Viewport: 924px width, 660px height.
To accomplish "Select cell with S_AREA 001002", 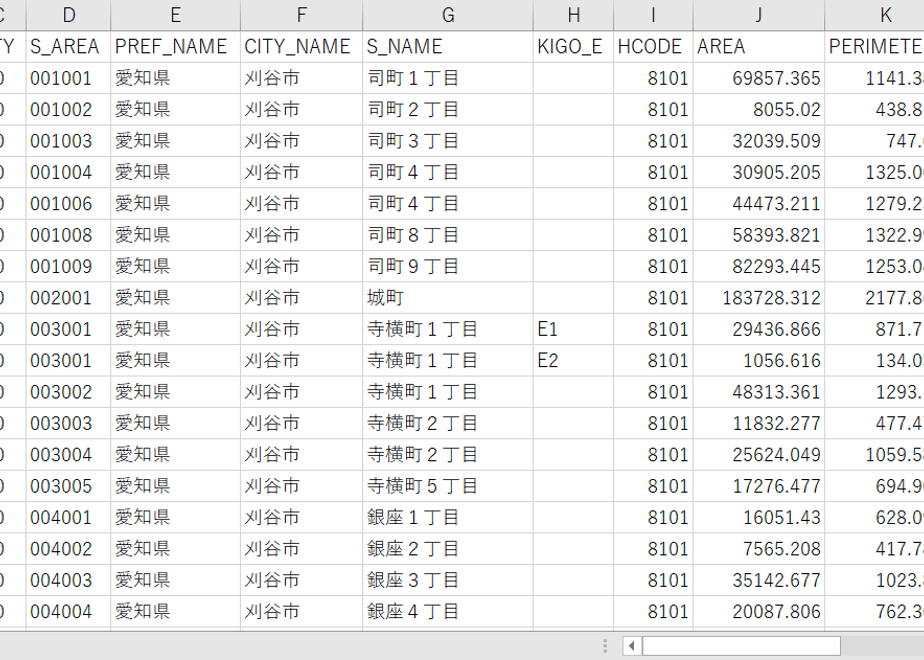I will 68,110.
